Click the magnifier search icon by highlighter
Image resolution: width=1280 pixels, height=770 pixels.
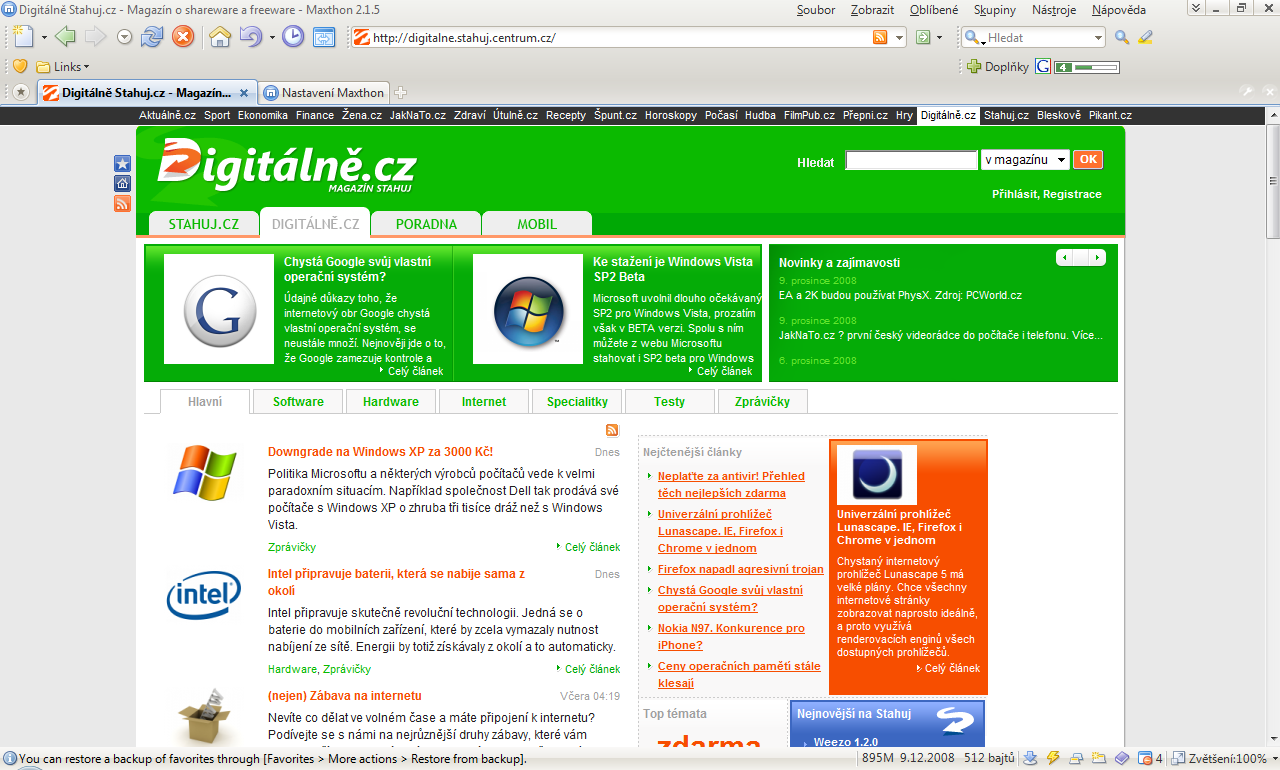(1122, 38)
